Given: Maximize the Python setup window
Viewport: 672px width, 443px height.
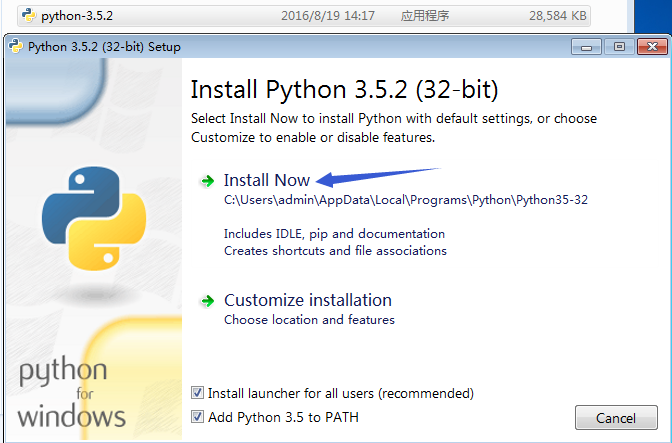Looking at the screenshot, I should (619, 47).
